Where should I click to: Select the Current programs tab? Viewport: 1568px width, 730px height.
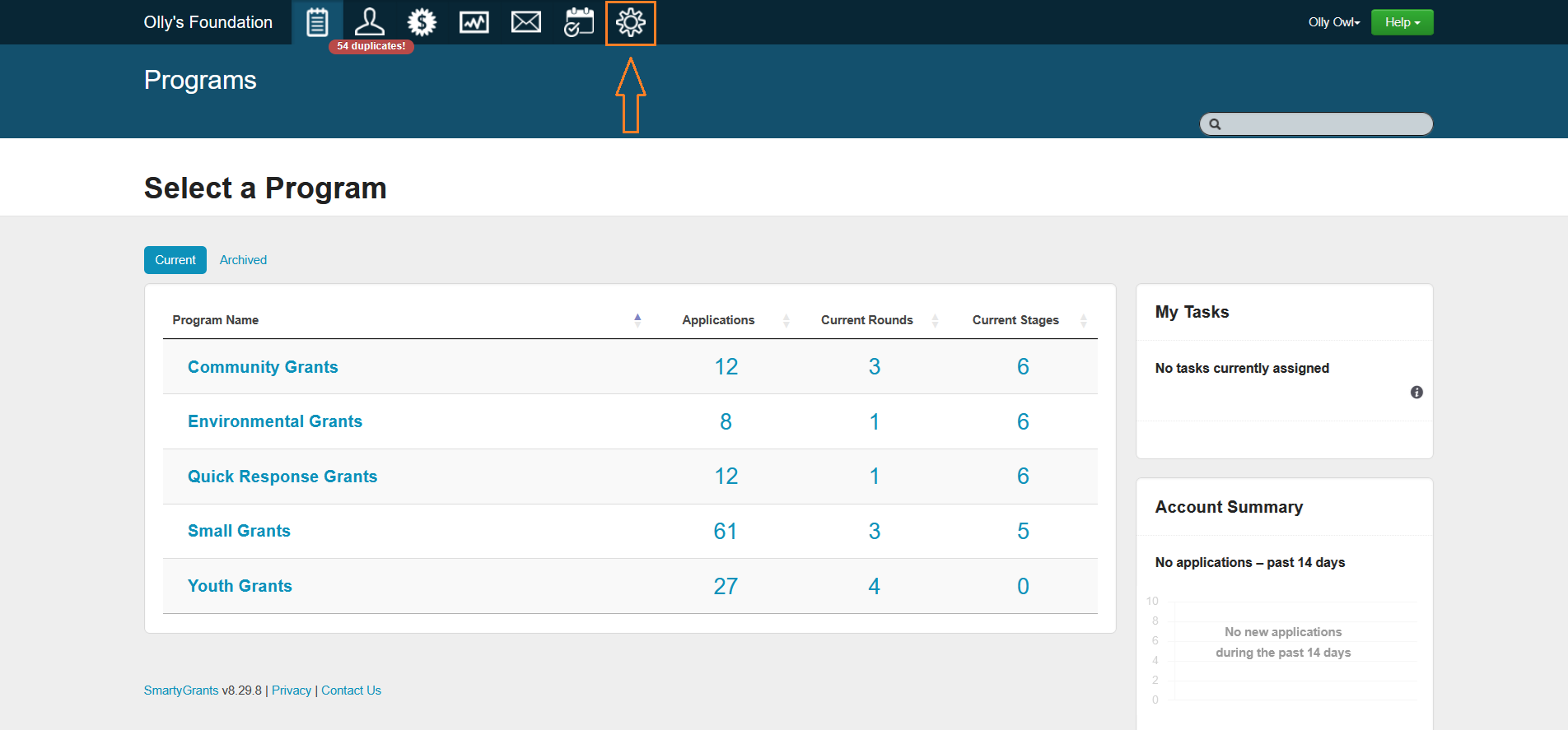[x=175, y=260]
